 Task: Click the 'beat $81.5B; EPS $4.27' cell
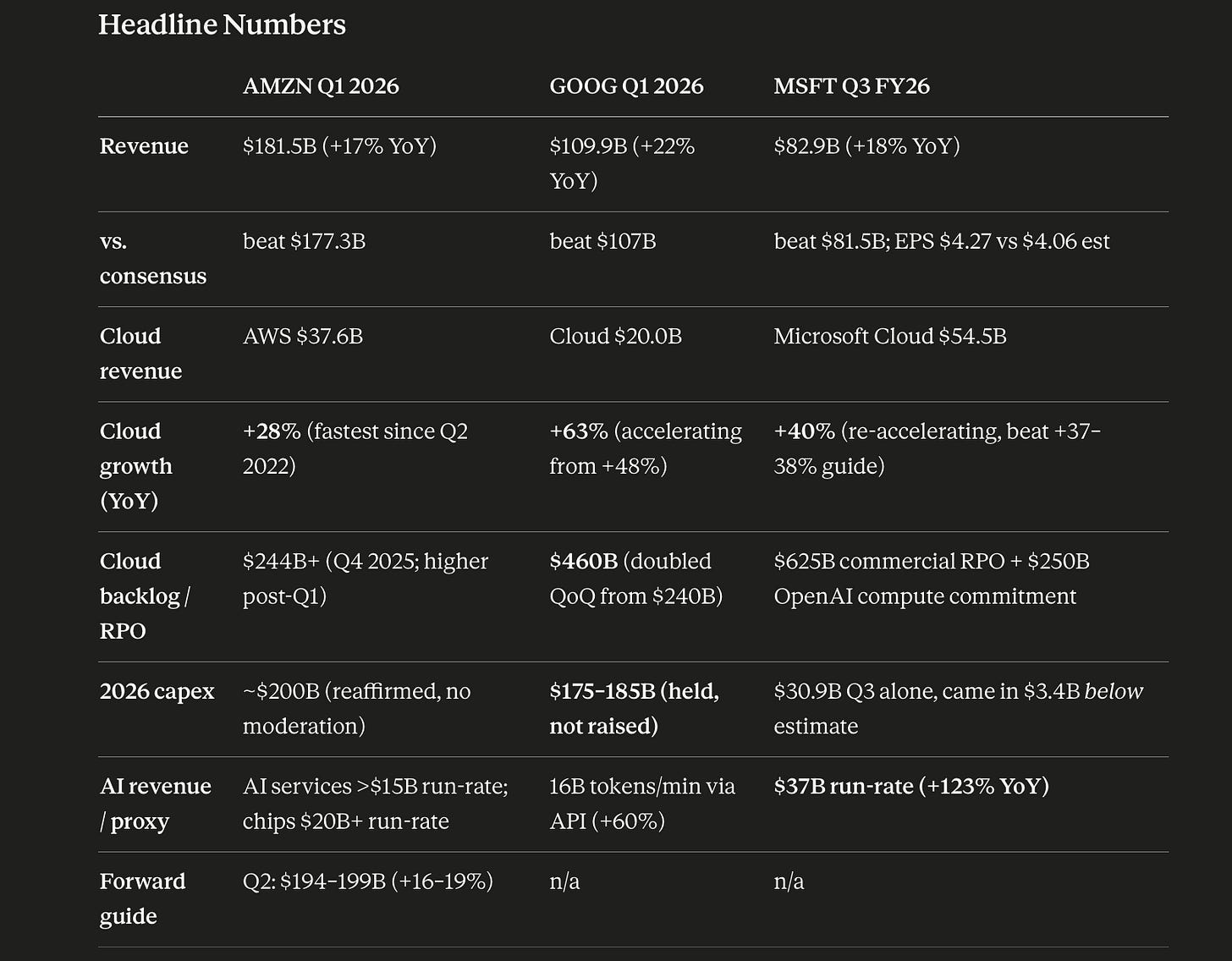click(942, 242)
